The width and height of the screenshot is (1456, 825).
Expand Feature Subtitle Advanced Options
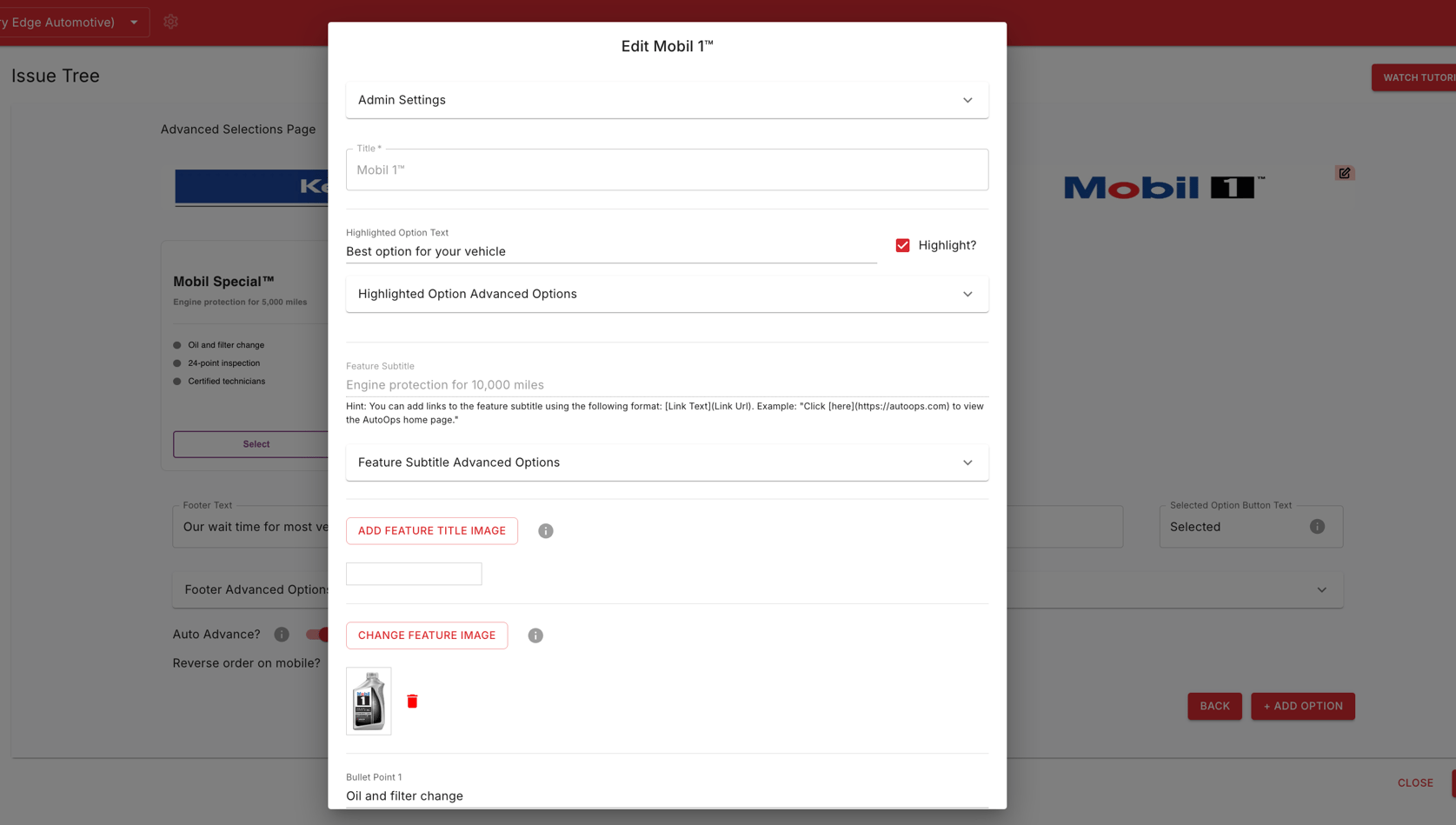(667, 462)
